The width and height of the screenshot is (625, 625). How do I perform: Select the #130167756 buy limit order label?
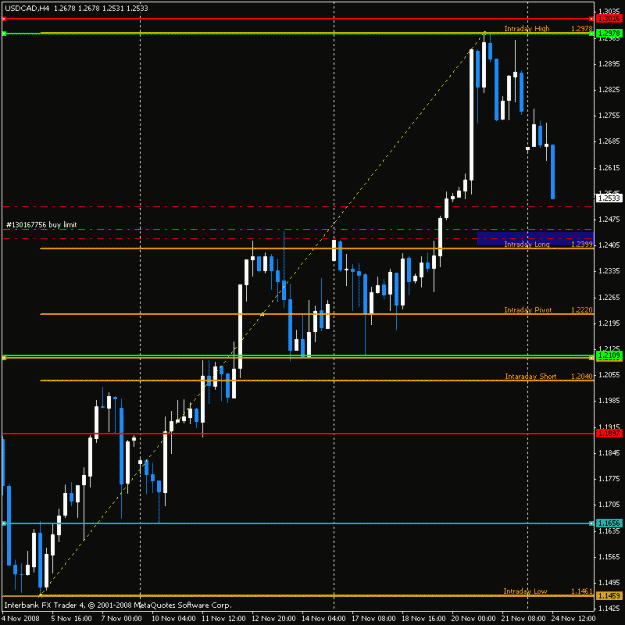coord(41,224)
